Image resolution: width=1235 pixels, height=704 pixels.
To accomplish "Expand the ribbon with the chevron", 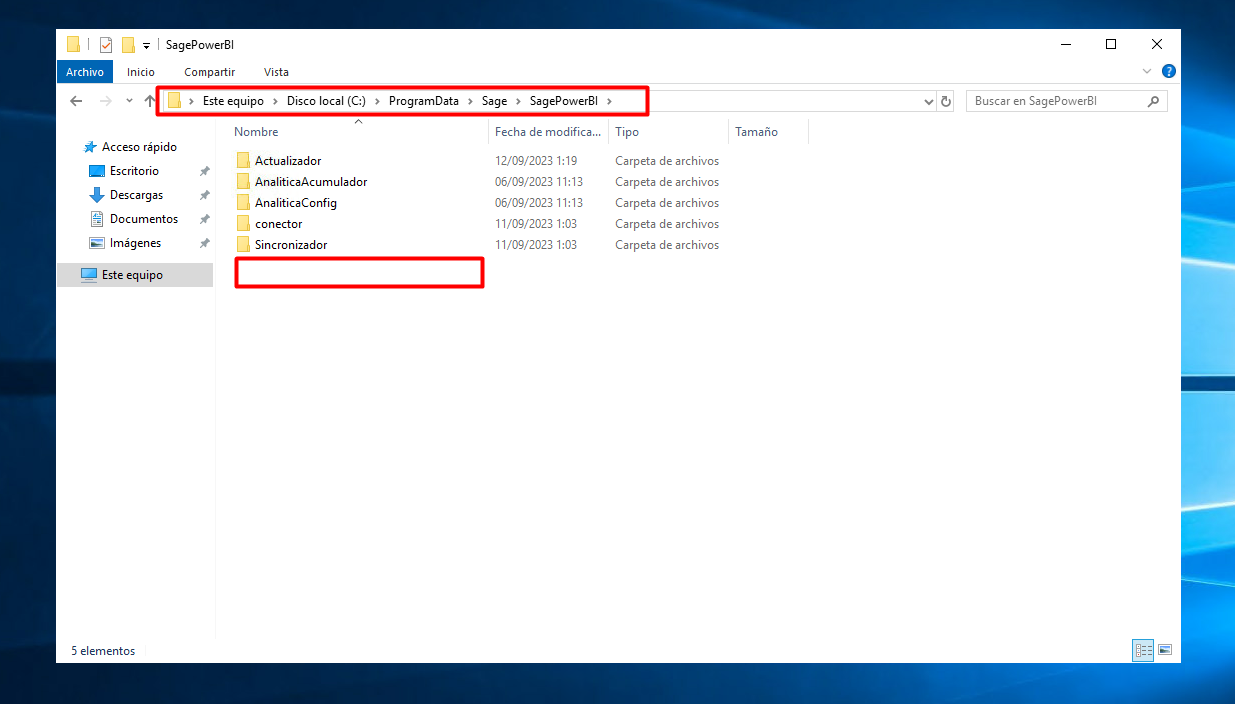I will 1147,72.
